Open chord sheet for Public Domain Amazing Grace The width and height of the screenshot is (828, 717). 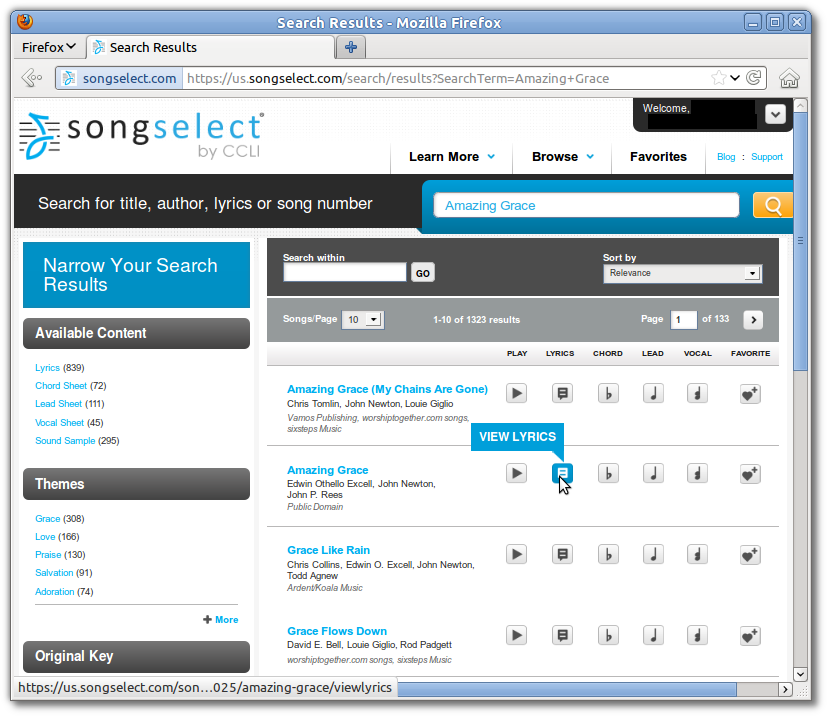click(x=608, y=473)
